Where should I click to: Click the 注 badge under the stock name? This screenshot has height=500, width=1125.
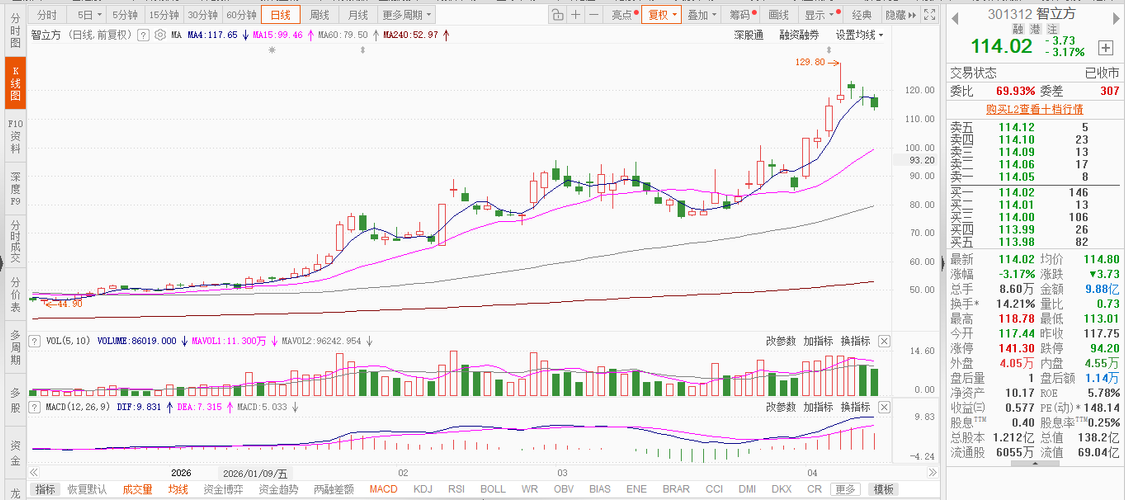click(1052, 29)
